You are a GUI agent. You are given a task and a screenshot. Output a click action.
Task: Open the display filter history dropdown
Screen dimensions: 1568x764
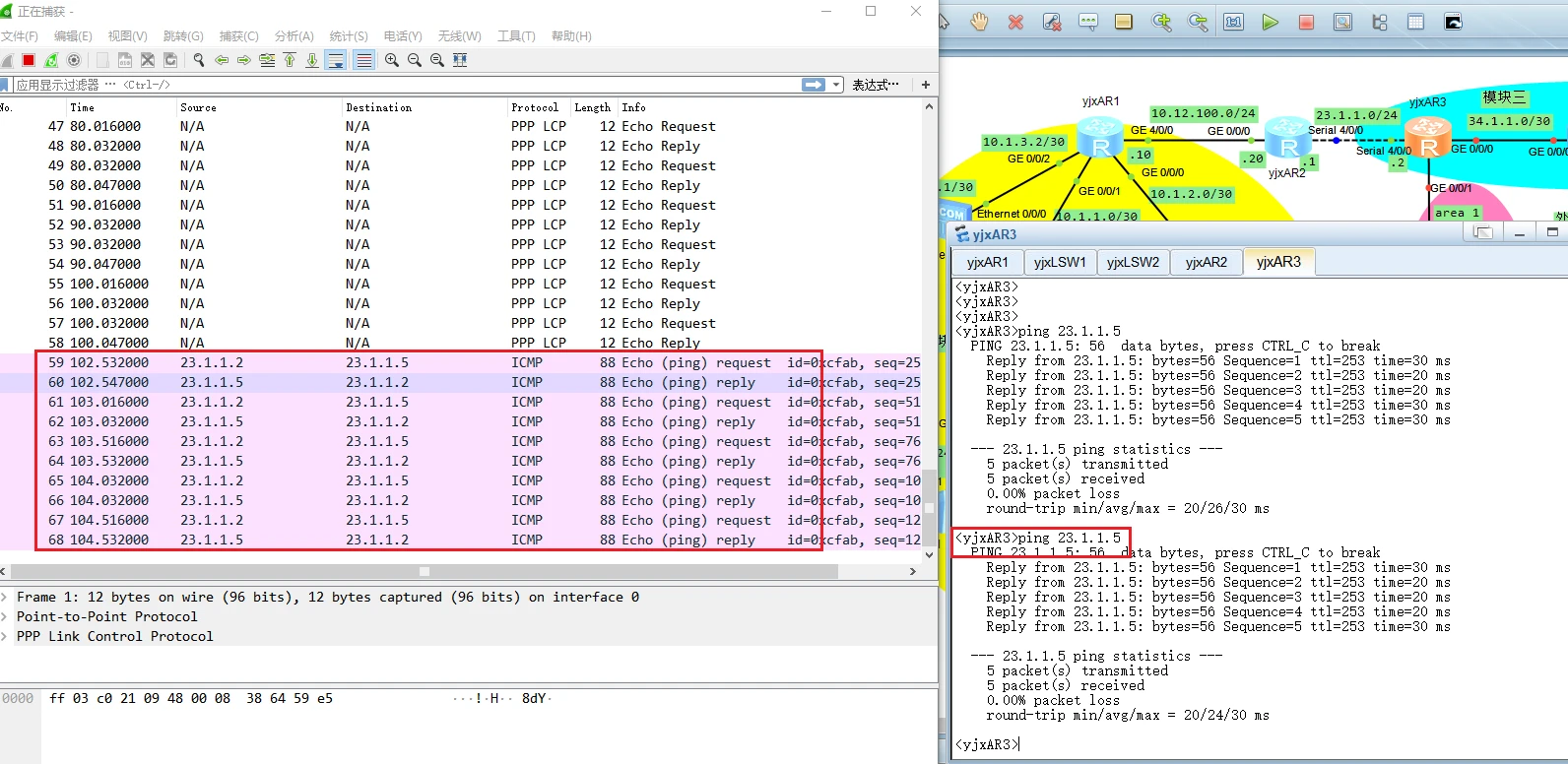(837, 85)
